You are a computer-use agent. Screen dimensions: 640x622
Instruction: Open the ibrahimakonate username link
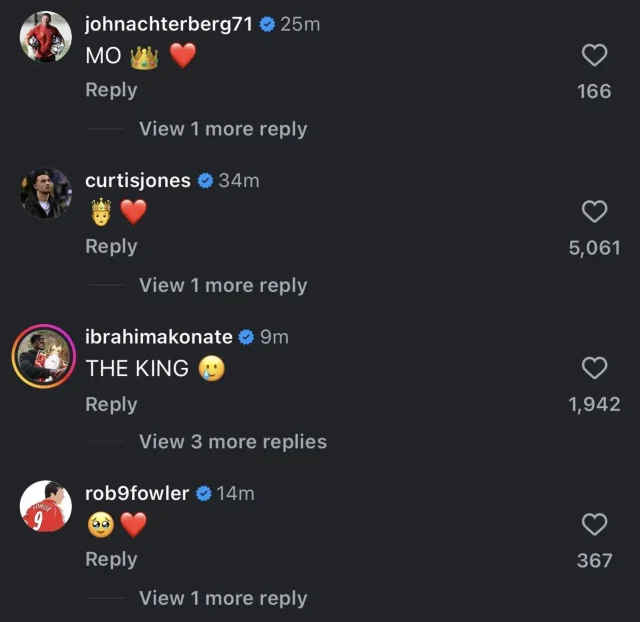pyautogui.click(x=159, y=337)
